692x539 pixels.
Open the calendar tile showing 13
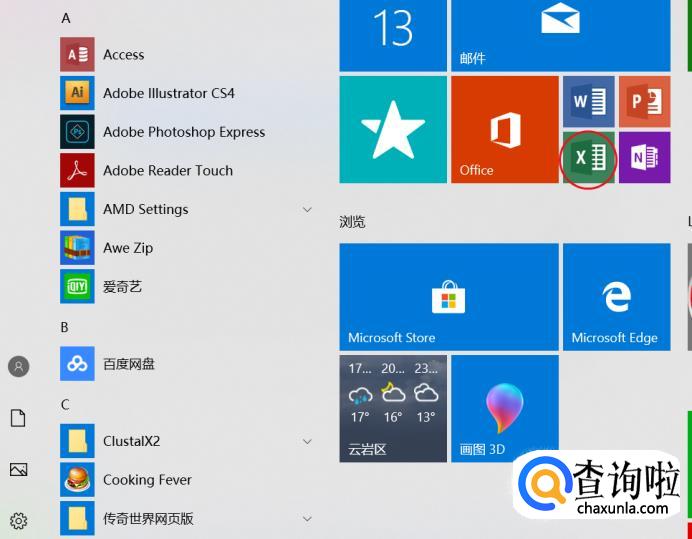[393, 35]
